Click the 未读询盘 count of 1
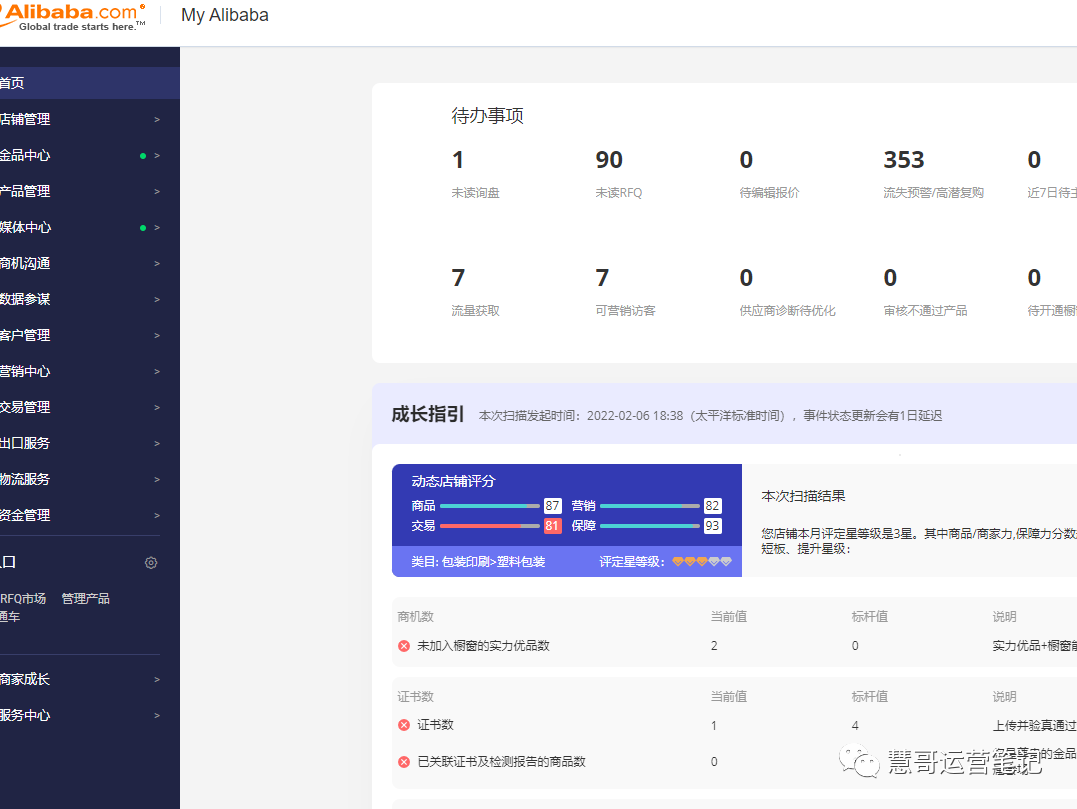 [458, 160]
